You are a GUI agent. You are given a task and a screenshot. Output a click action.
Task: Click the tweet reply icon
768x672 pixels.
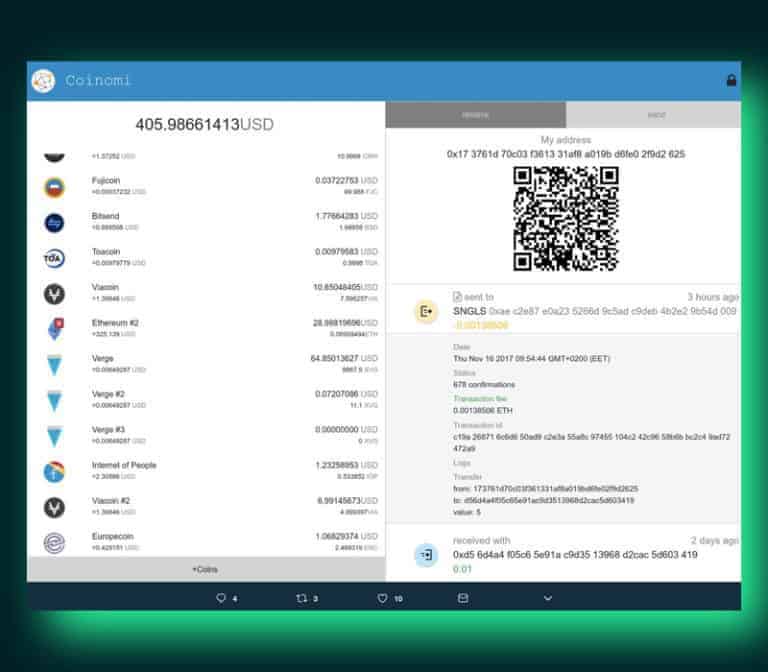pyautogui.click(x=221, y=598)
